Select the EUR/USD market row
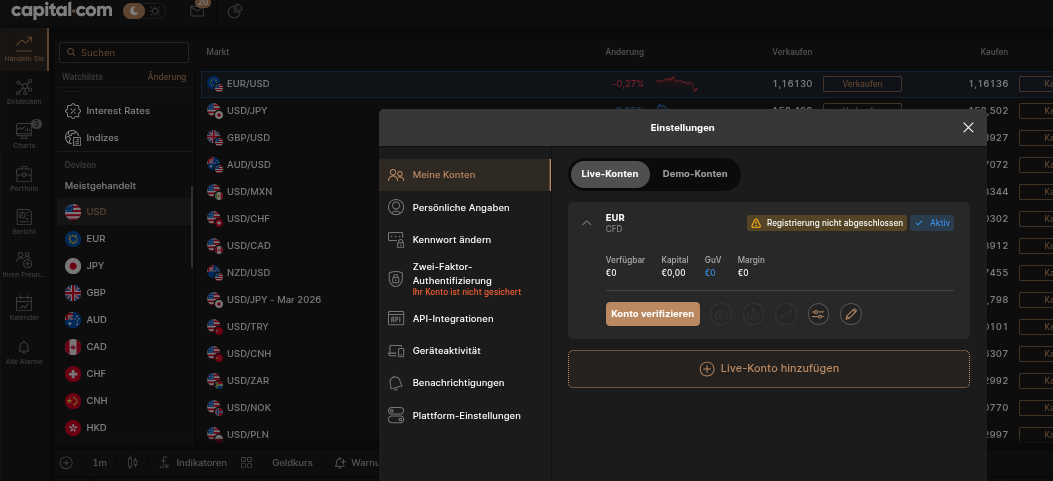 (x=627, y=84)
